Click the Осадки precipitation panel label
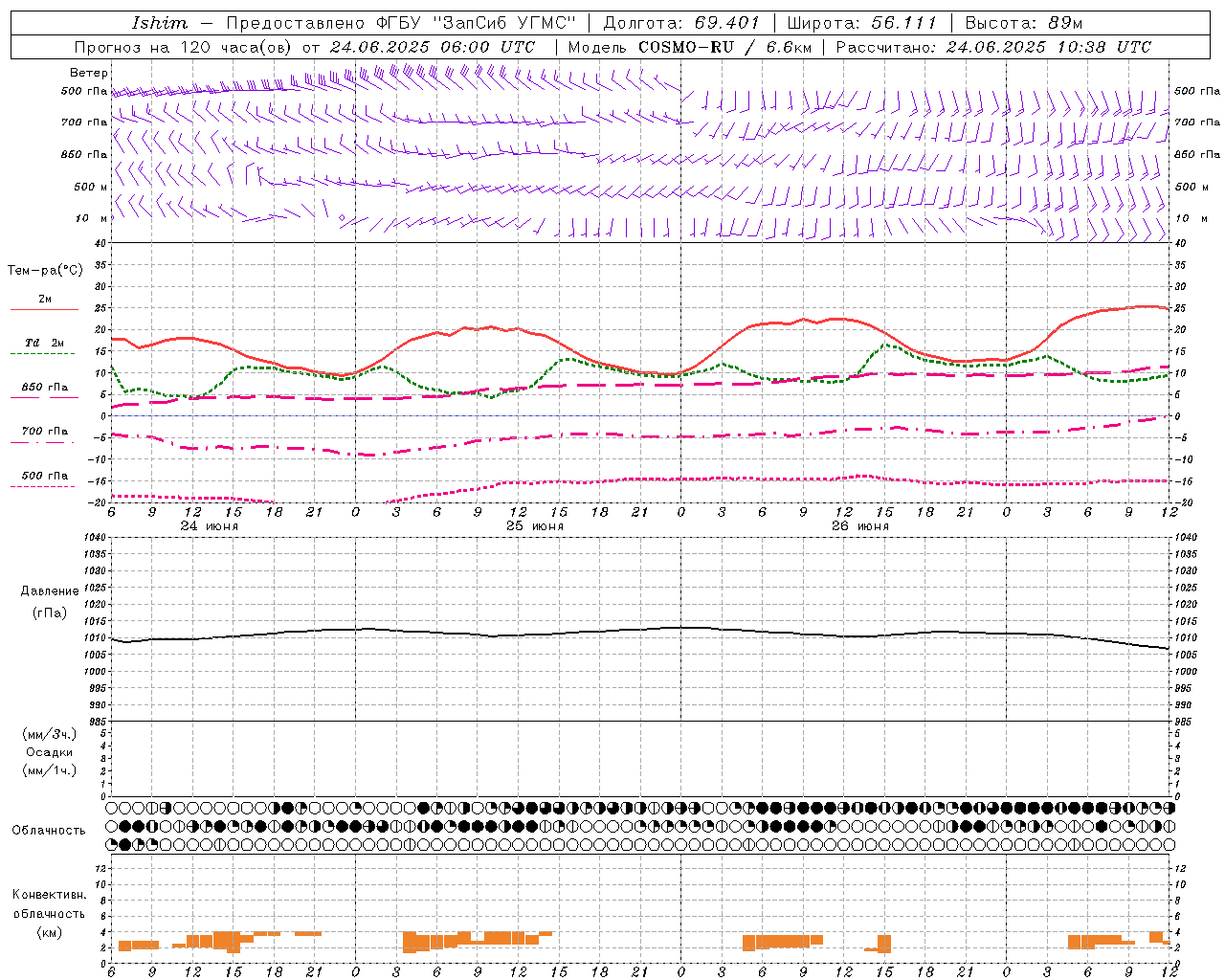1225x980 pixels. (x=50, y=752)
